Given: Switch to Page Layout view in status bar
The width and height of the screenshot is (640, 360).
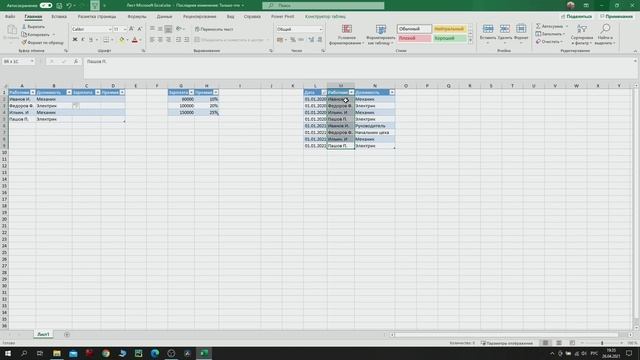Looking at the screenshot, I should point(559,343).
